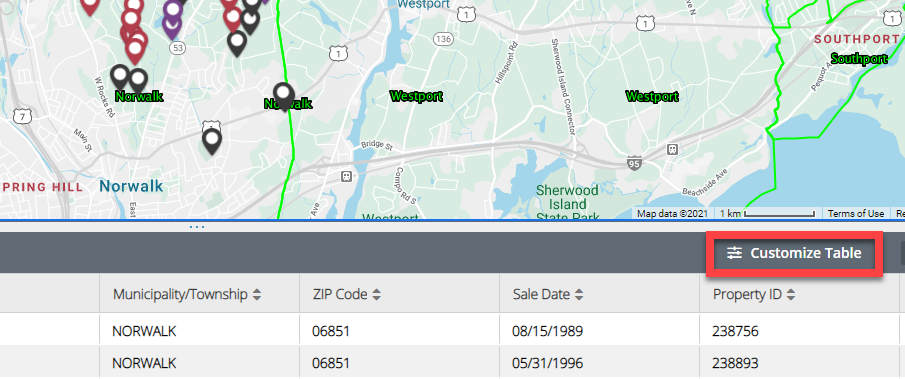
Task: Click the Route 136 shield icon
Action: coord(443,39)
